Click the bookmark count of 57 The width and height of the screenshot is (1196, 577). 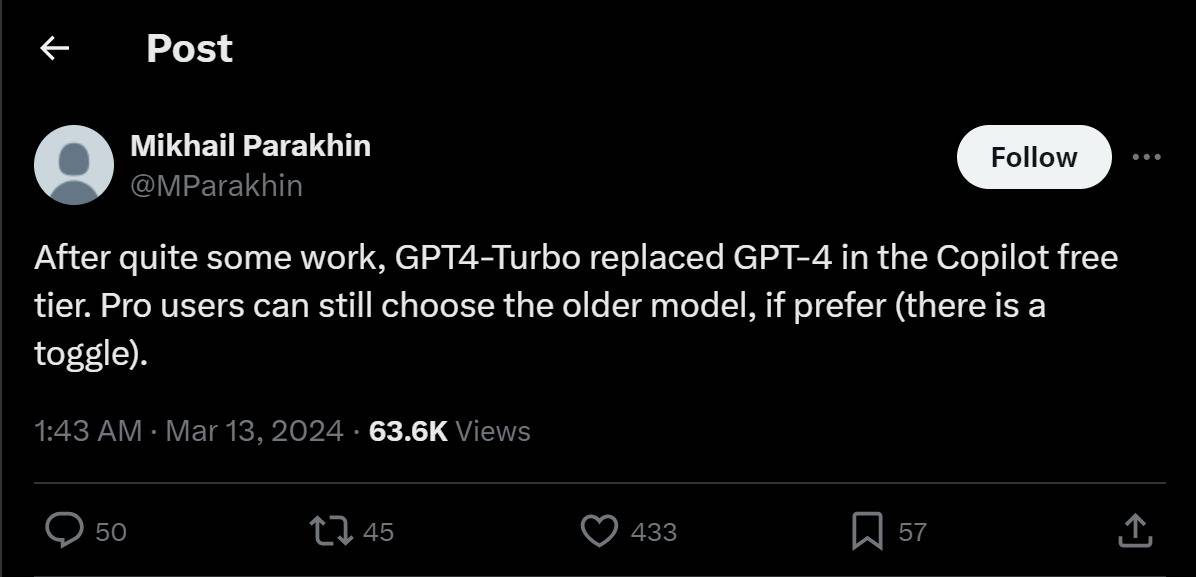pos(912,532)
